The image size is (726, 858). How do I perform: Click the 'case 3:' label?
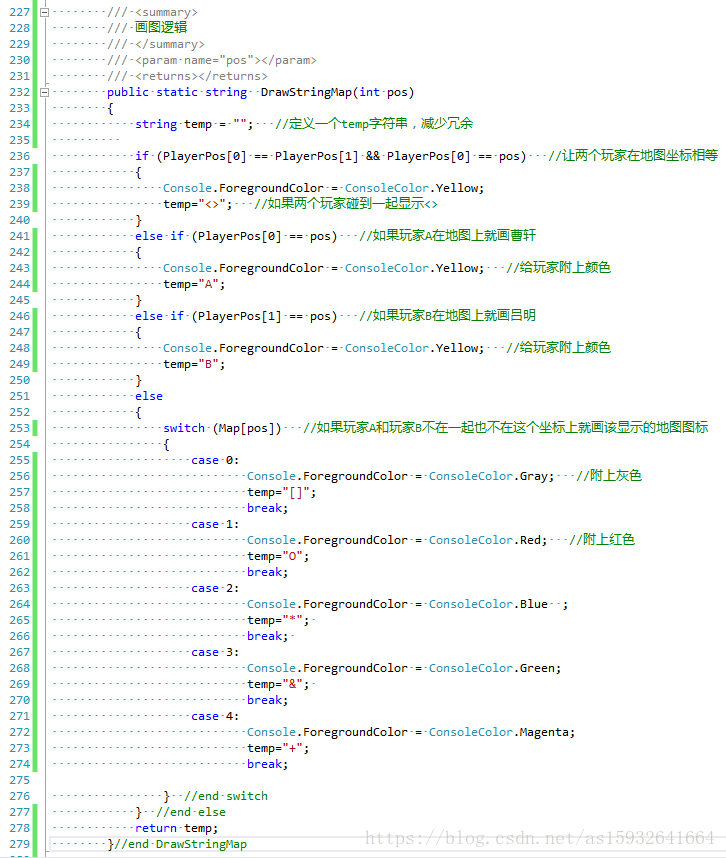215,652
